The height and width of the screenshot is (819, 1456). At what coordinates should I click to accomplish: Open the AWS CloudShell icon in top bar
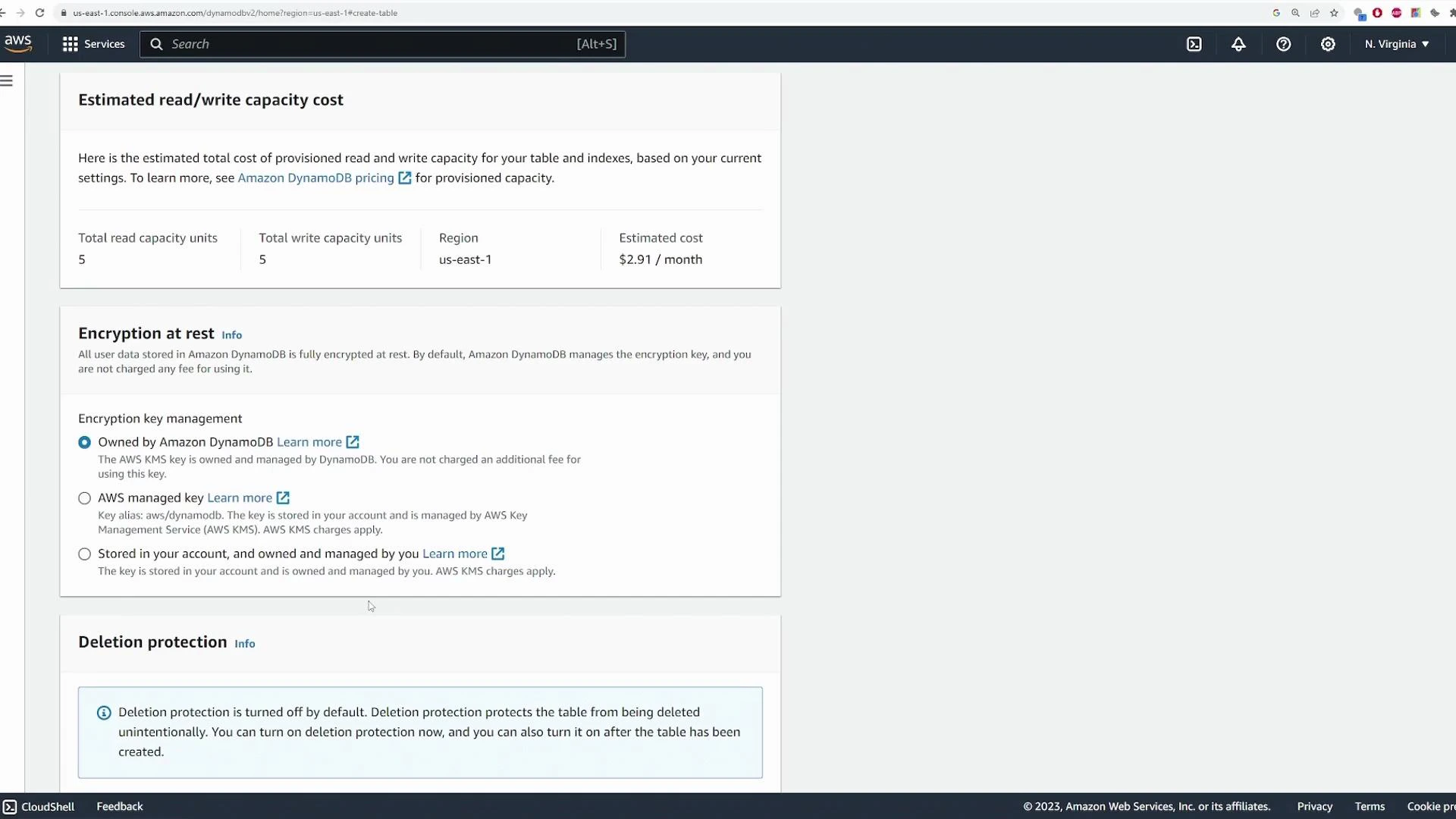click(x=1194, y=44)
